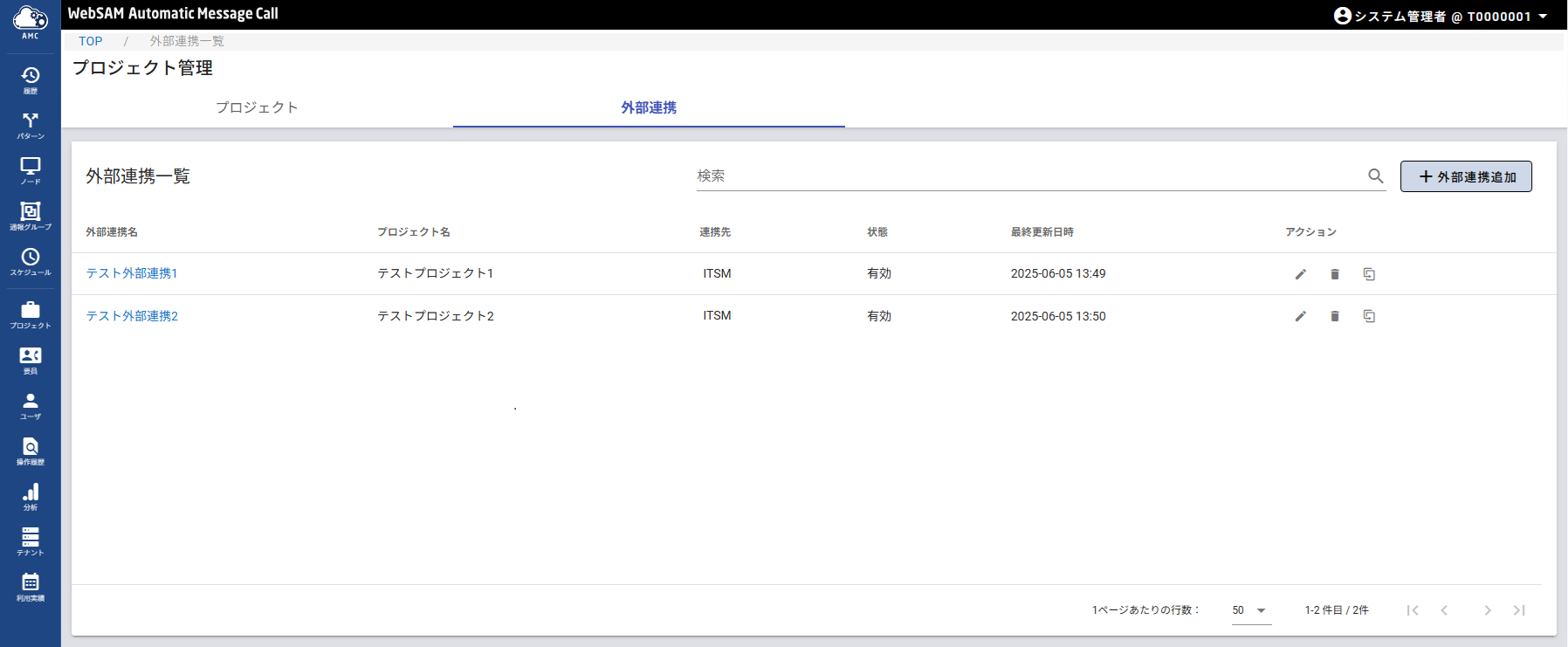Sort by the 最終更新日時 column header

coord(1042,232)
